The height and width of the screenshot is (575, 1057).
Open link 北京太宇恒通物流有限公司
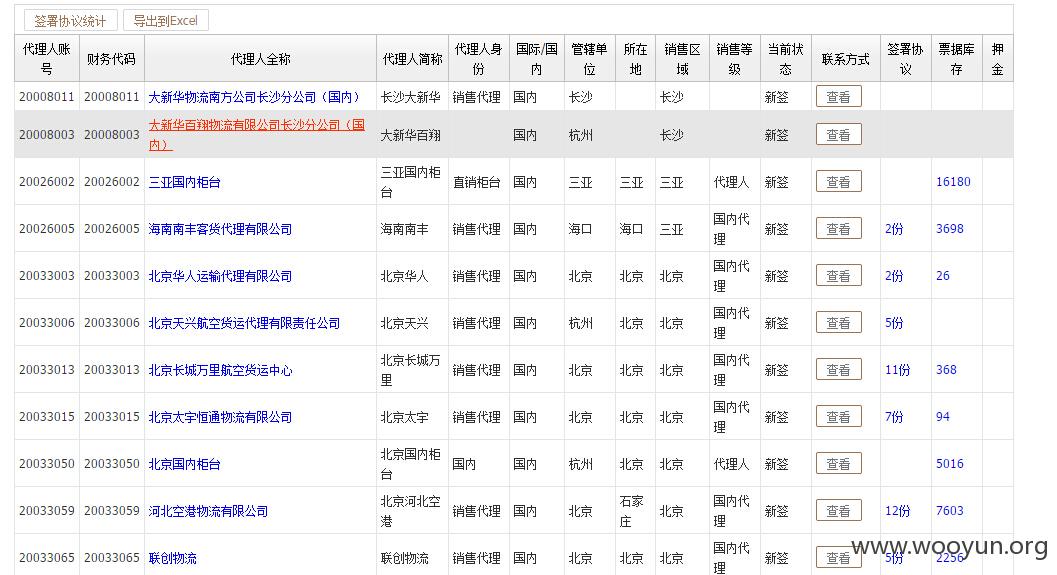pyautogui.click(x=220, y=417)
